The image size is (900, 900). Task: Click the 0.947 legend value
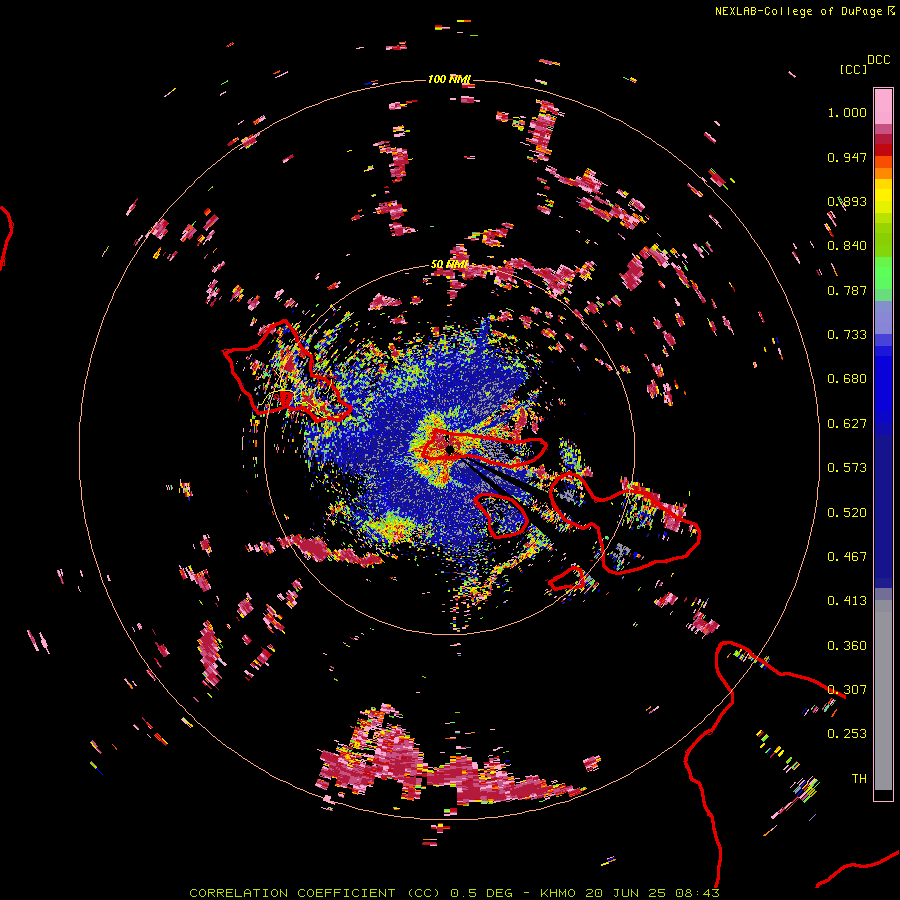[x=847, y=157]
